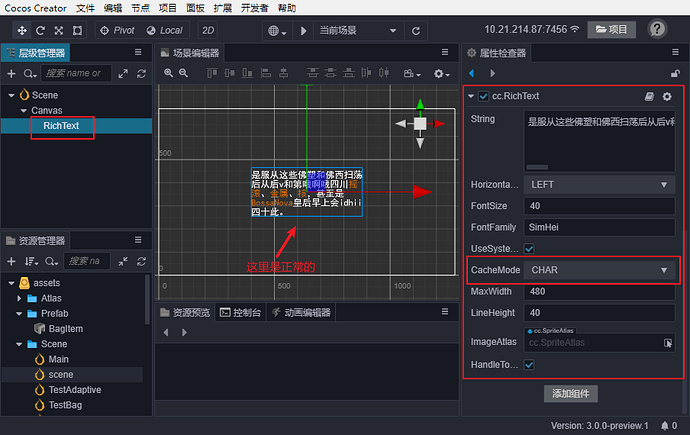Screen dimensions: 690x435
Task: Select the Rotate transform tool
Action: point(40,30)
